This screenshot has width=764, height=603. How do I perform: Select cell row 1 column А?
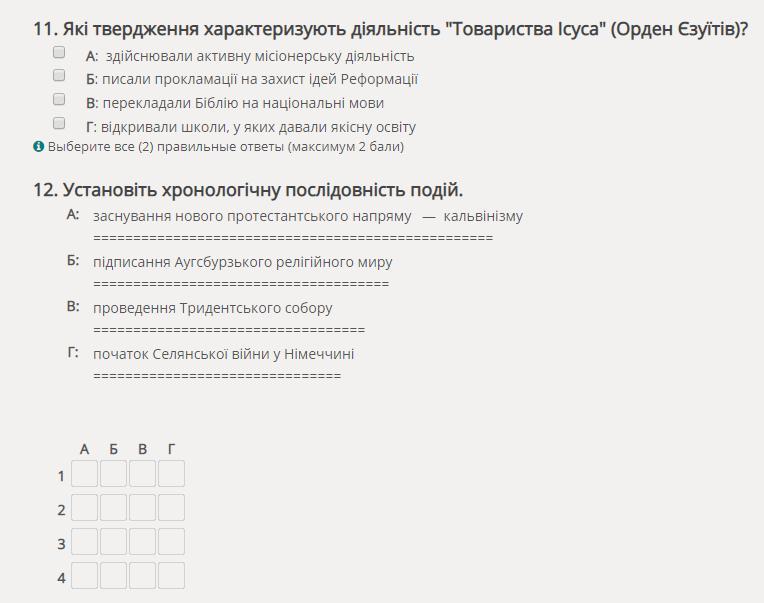pos(84,473)
